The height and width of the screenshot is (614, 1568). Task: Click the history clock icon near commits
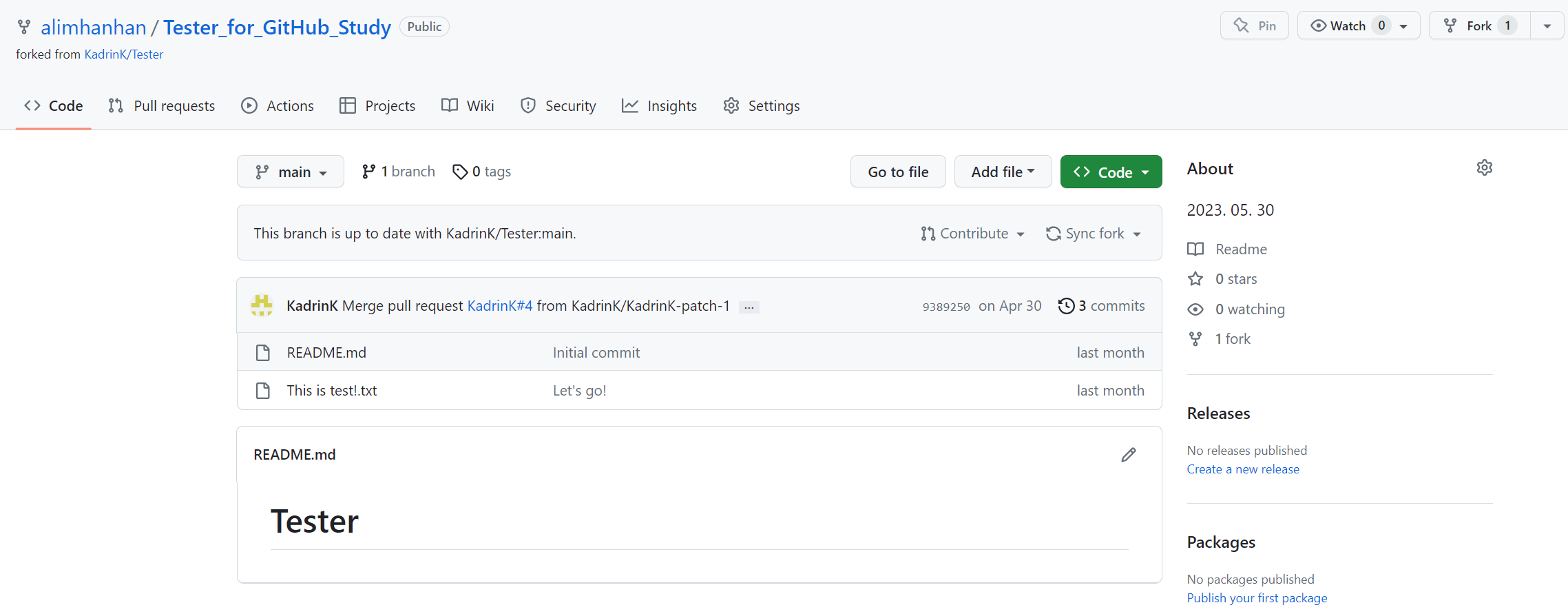(1066, 306)
